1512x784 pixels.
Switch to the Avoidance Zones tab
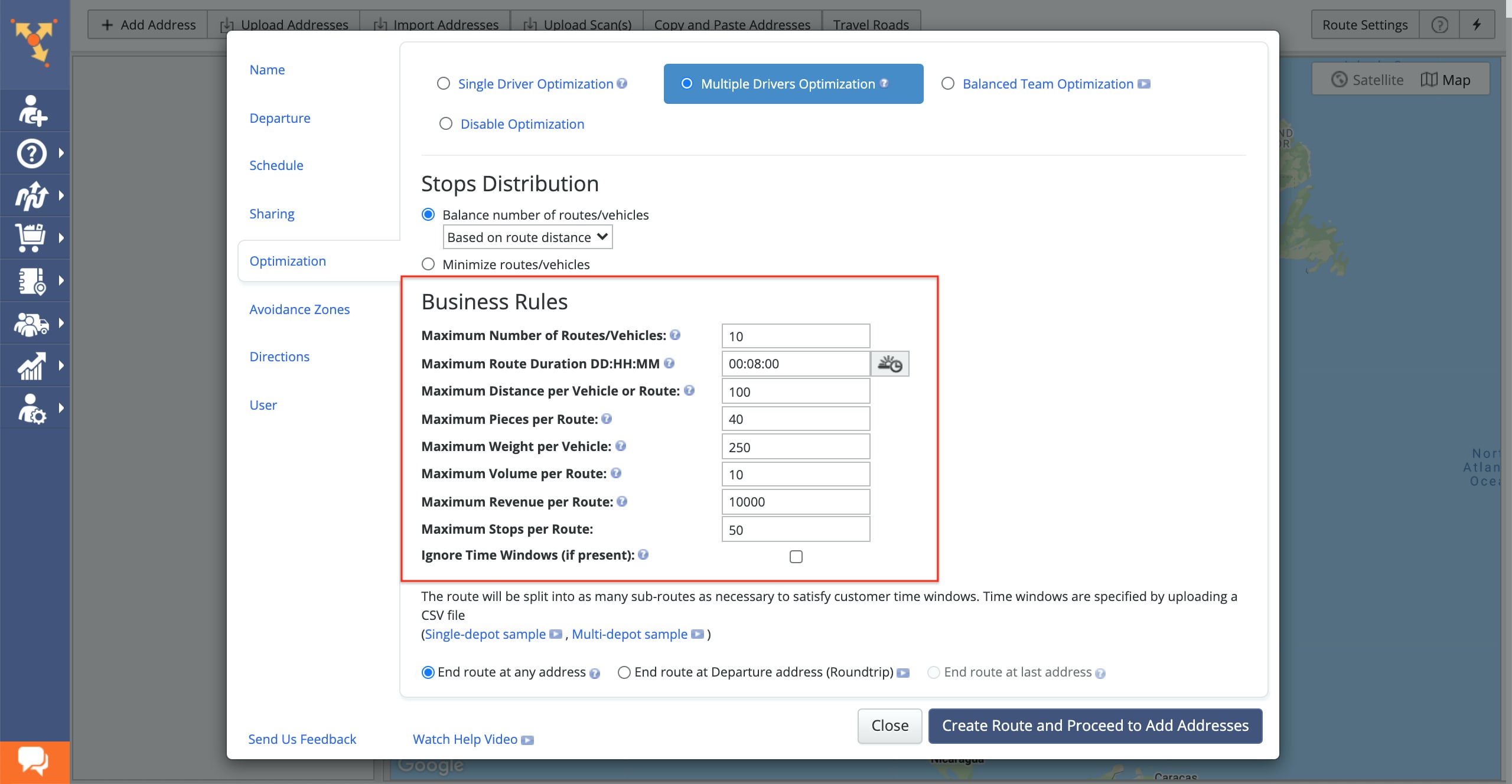(299, 309)
